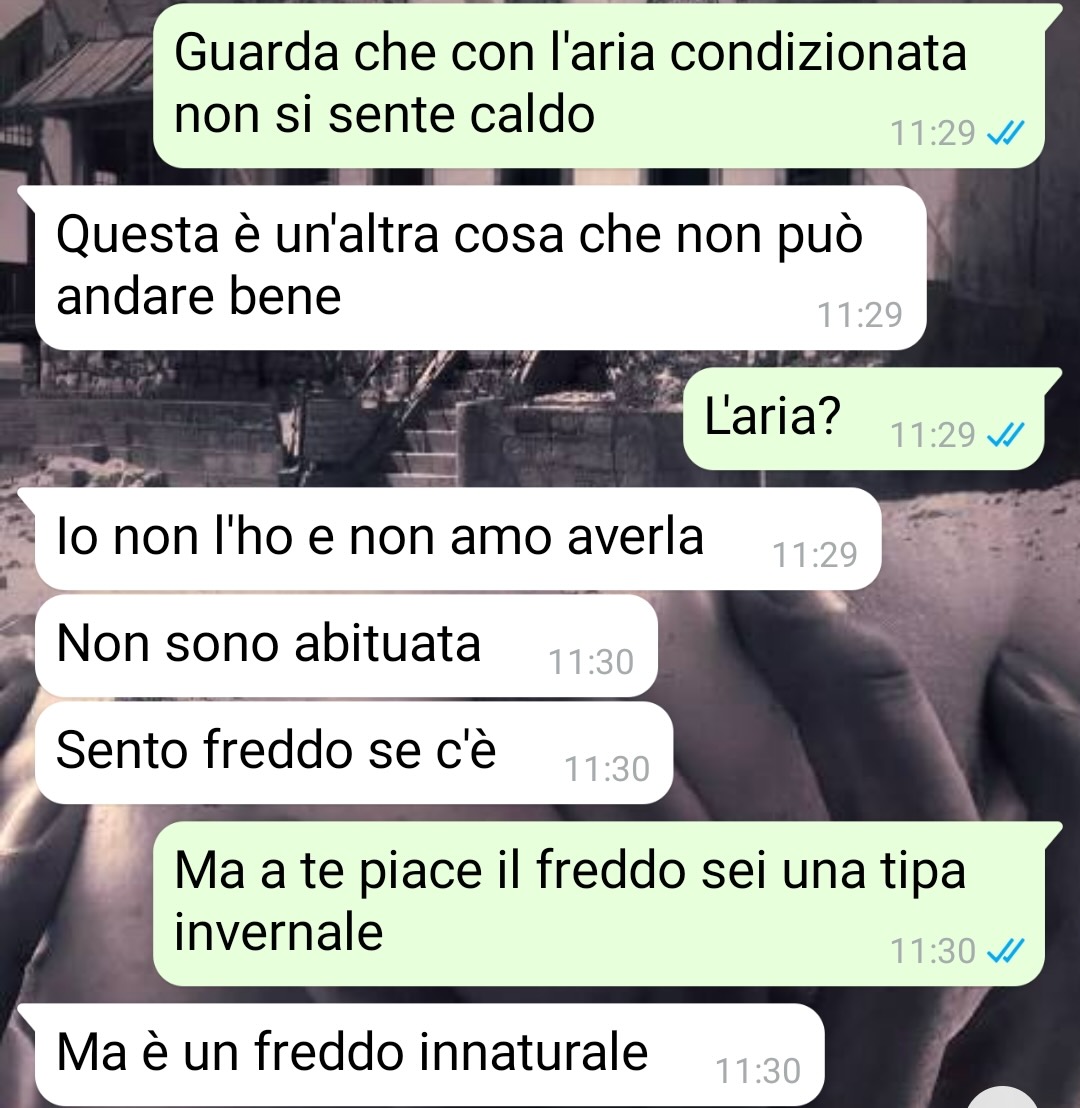Select the message 'Guarda che con l'aria condizionata'
Image resolution: width=1080 pixels, height=1108 pixels.
(599, 86)
